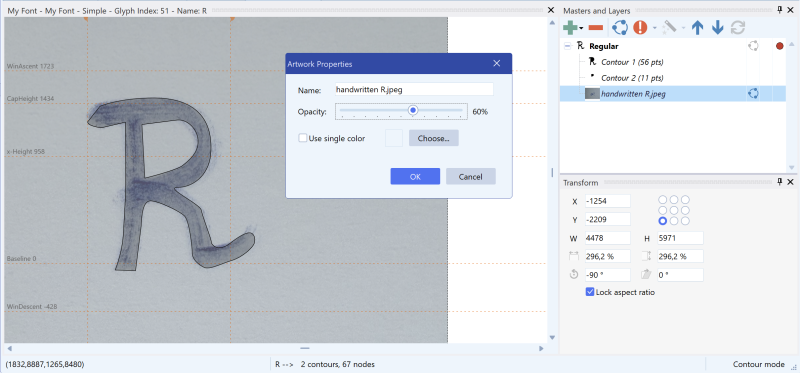This screenshot has height=373, width=800.
Task: Click blue nodes icon in handwritten R.jpeg row
Action: tap(753, 93)
